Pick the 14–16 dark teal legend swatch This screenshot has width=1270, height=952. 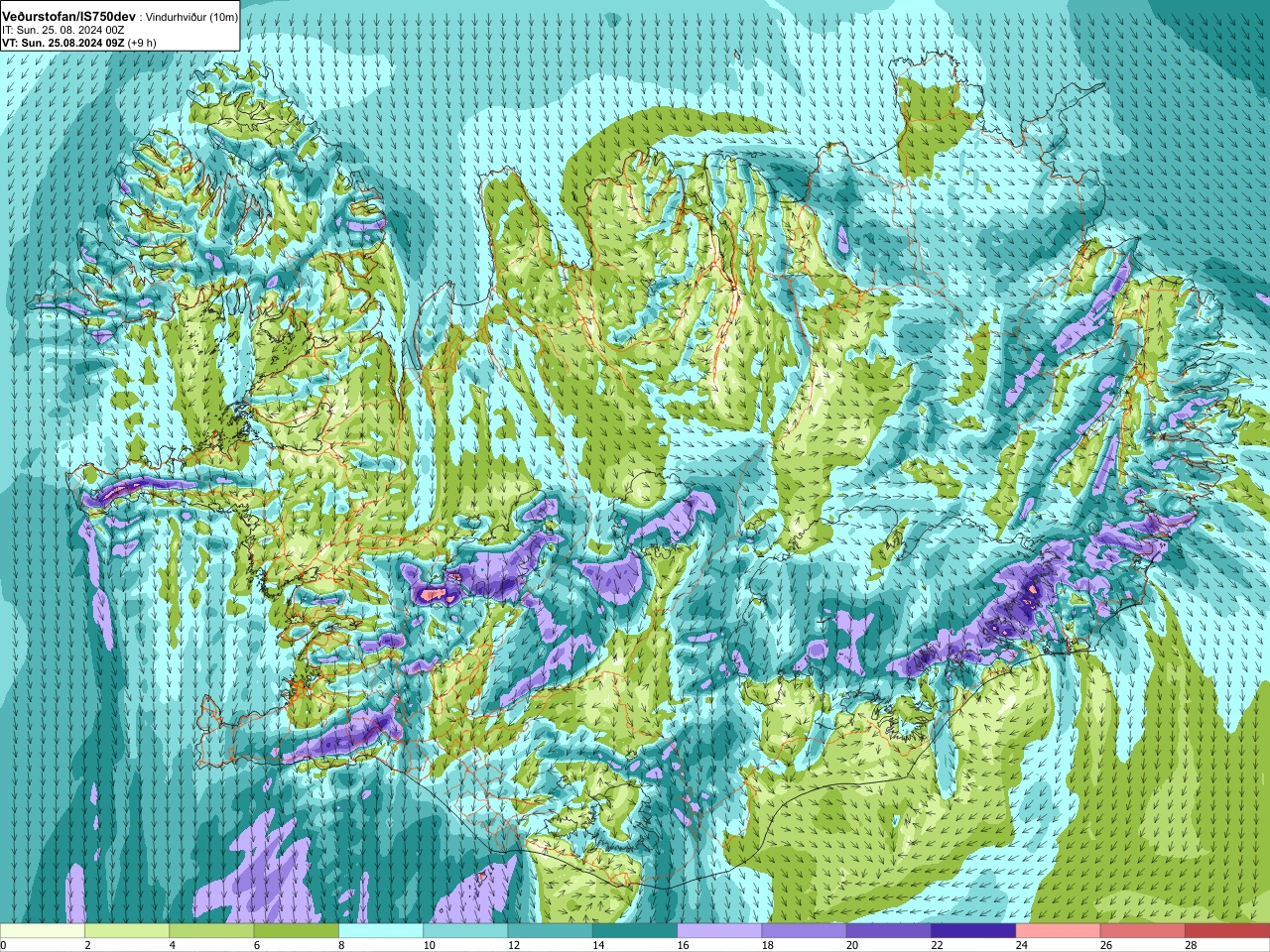pyautogui.click(x=635, y=931)
